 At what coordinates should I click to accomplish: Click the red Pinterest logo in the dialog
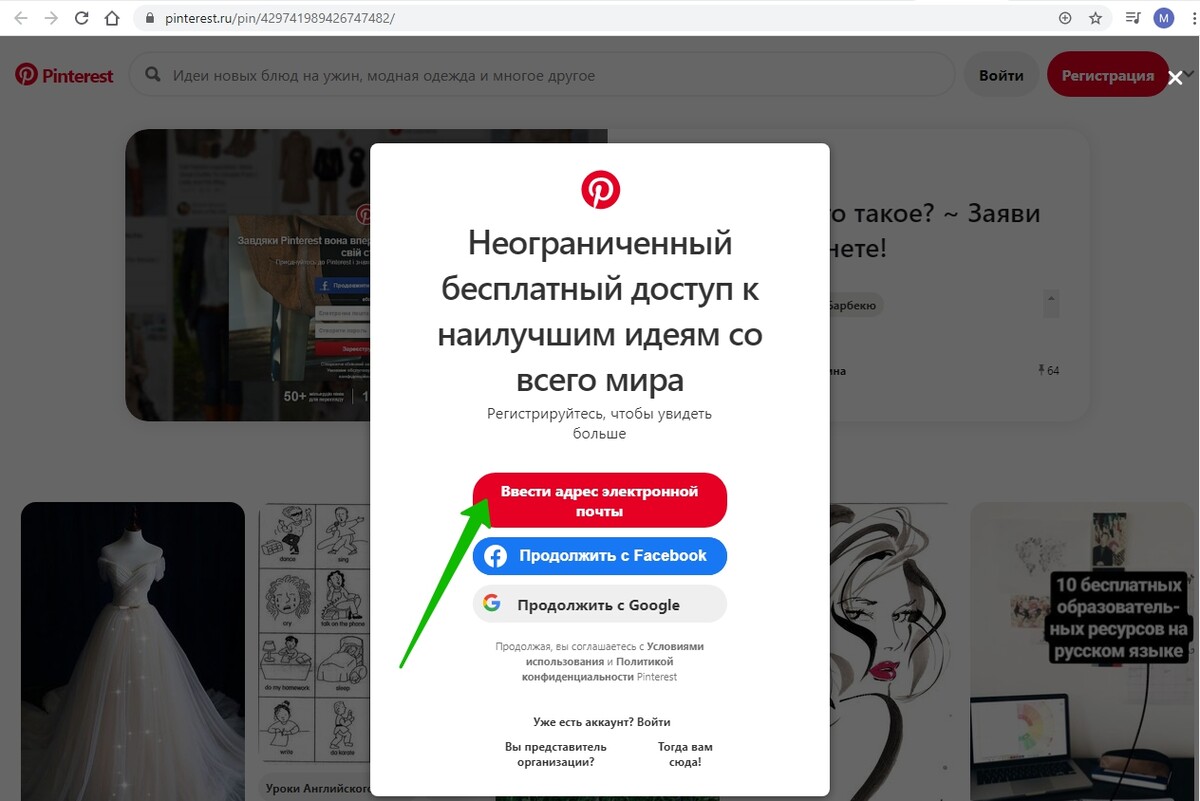(x=601, y=189)
